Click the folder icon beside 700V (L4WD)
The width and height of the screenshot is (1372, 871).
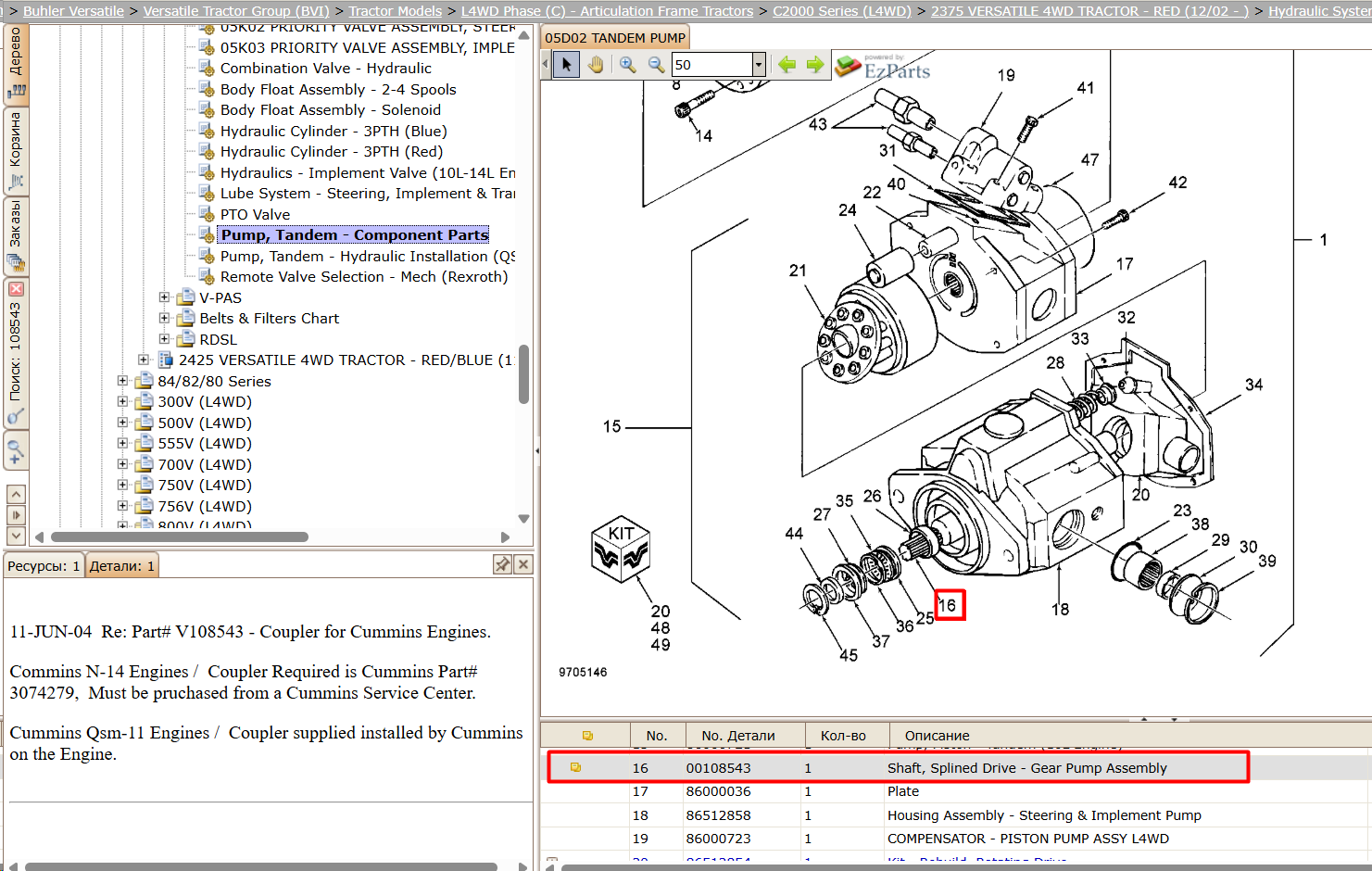[145, 464]
